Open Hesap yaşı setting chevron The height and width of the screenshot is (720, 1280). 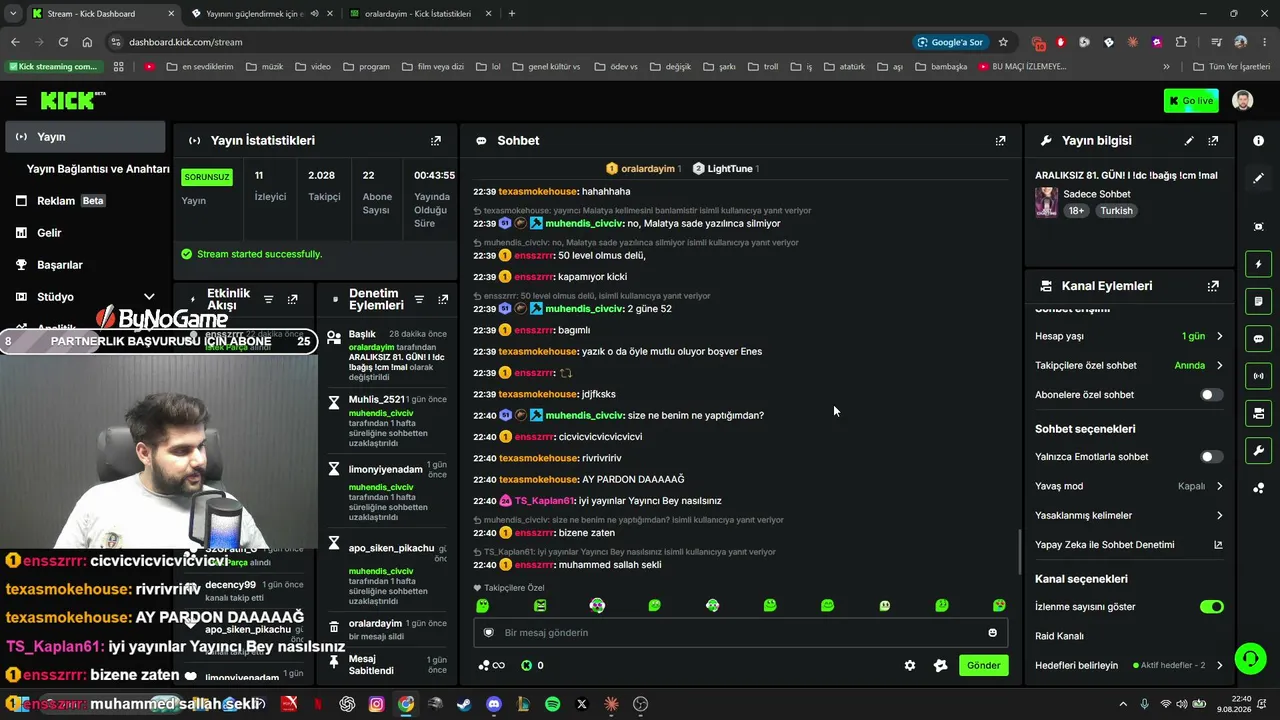[1219, 336]
